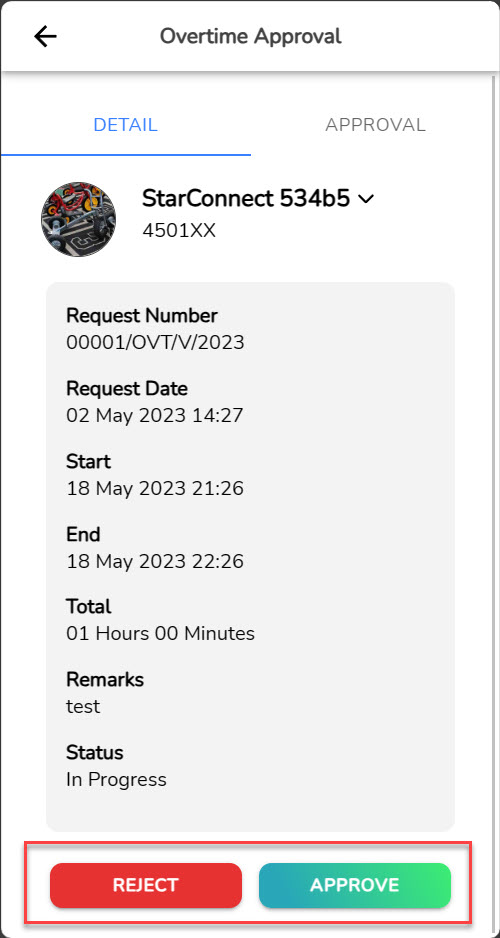Switch to the APPROVAL tab
The image size is (500, 938).
click(375, 125)
